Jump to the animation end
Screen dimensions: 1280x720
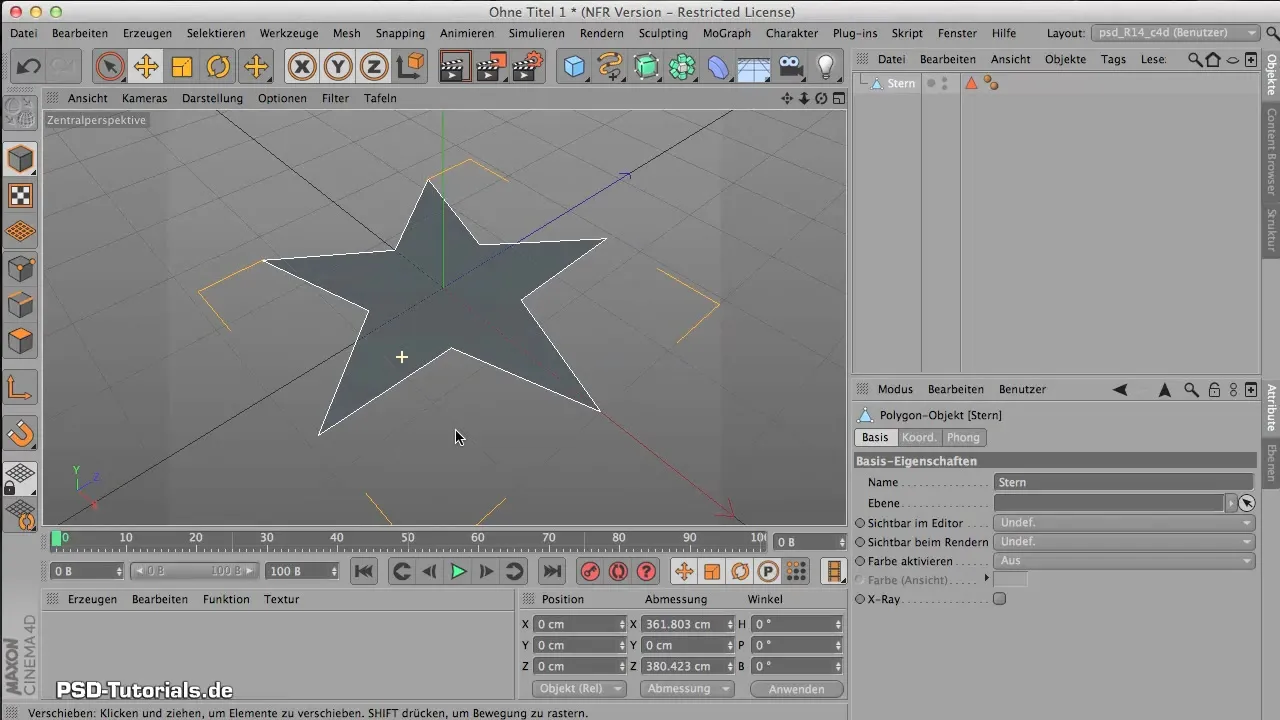click(x=551, y=571)
